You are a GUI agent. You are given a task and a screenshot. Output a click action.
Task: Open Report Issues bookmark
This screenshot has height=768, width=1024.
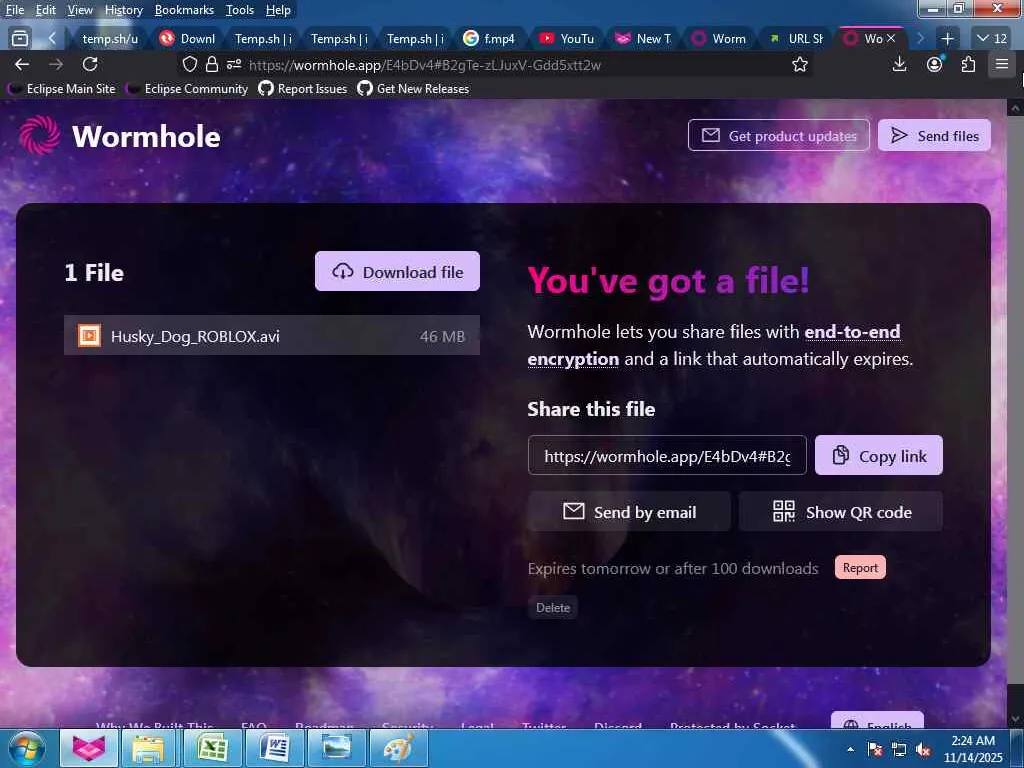pos(303,89)
